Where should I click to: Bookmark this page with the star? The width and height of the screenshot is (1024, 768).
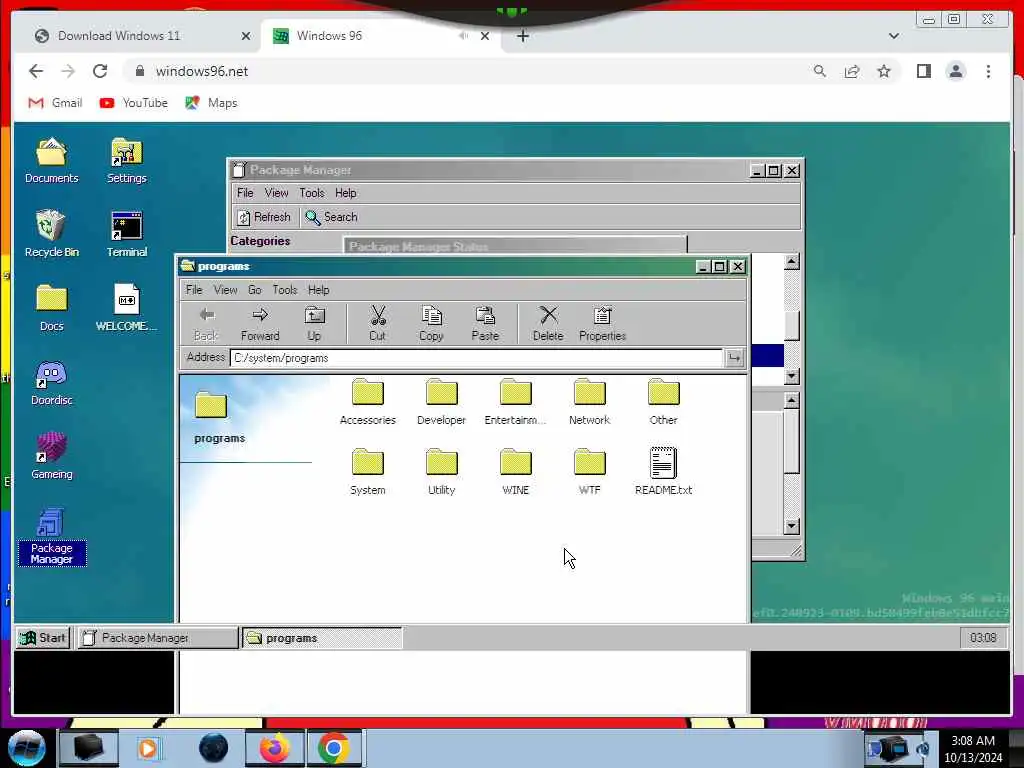pos(884,71)
